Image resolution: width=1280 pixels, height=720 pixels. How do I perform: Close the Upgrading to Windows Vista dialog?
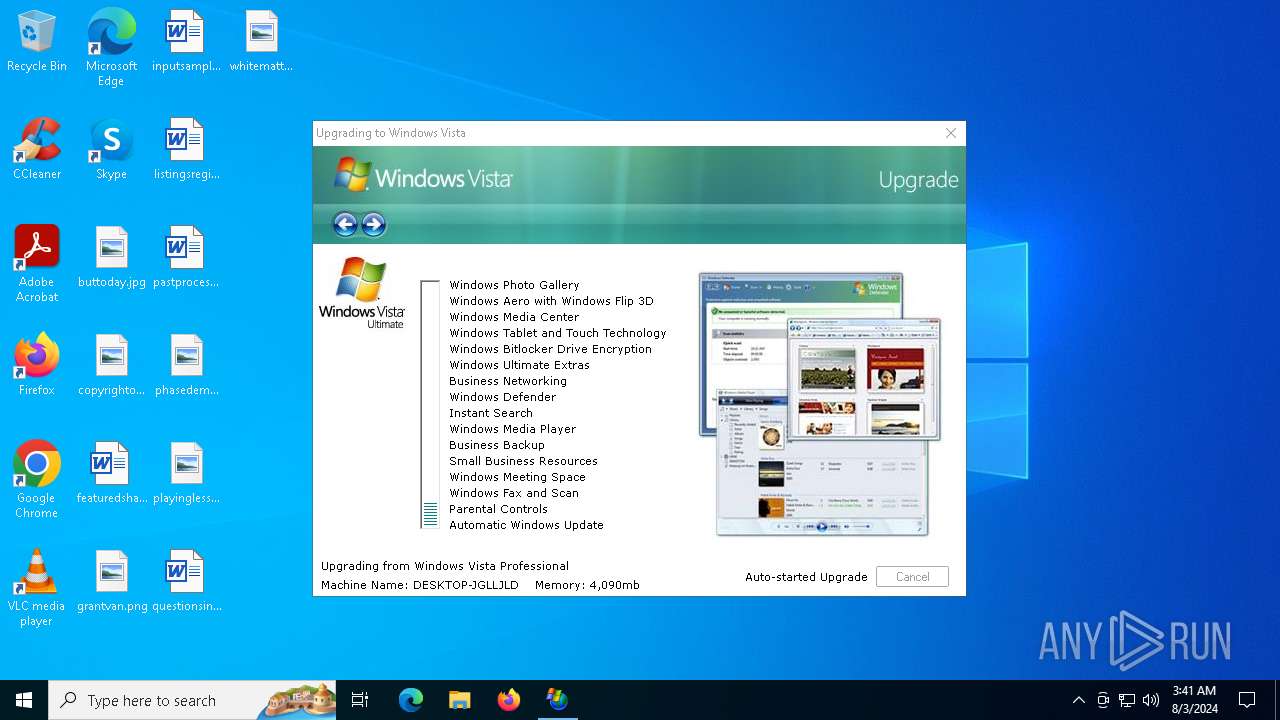point(951,133)
